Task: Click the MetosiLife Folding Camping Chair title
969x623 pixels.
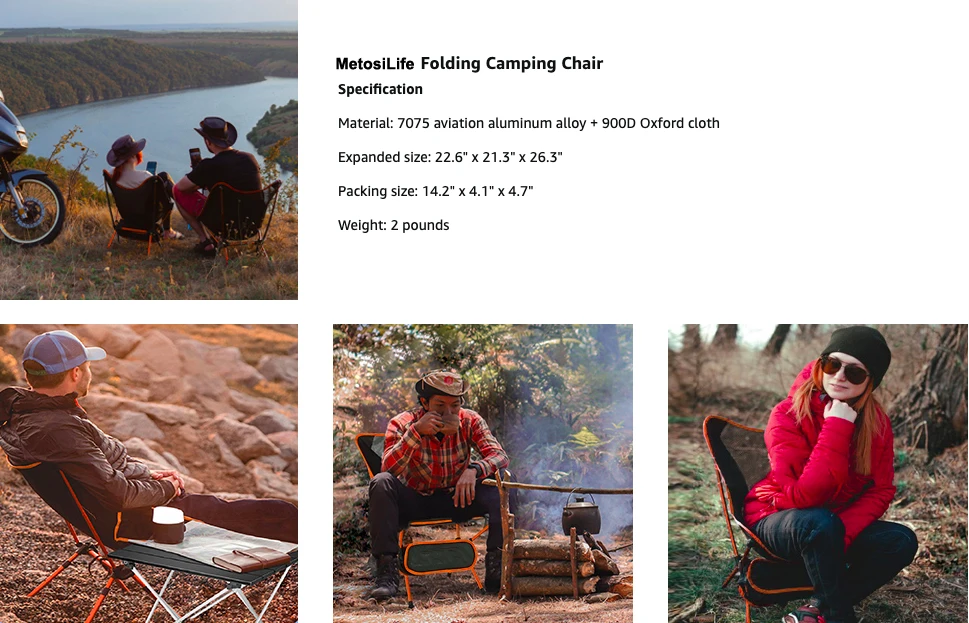Action: tap(469, 63)
